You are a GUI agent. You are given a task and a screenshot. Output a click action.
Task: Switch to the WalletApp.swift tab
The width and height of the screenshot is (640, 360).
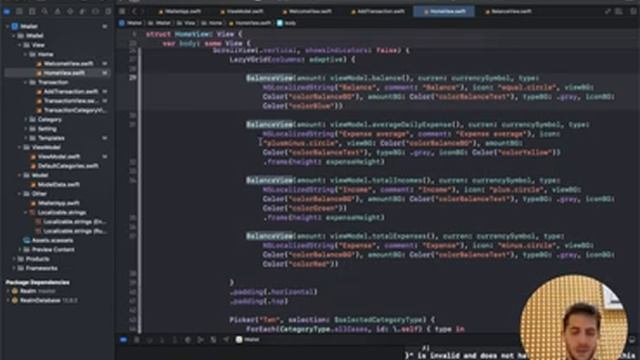[x=180, y=11]
